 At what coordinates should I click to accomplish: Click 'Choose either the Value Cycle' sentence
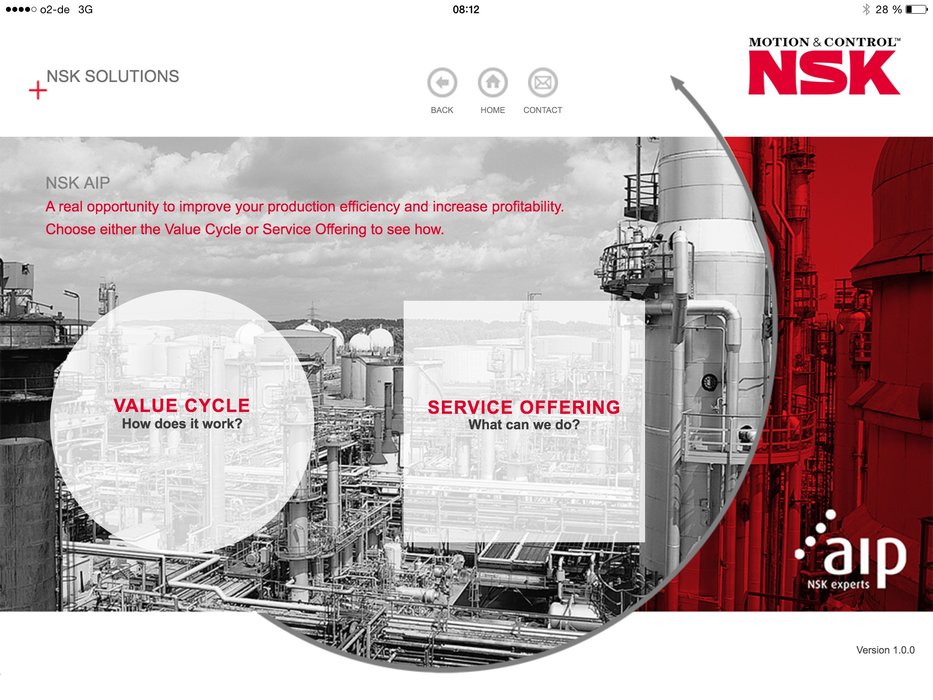click(245, 229)
